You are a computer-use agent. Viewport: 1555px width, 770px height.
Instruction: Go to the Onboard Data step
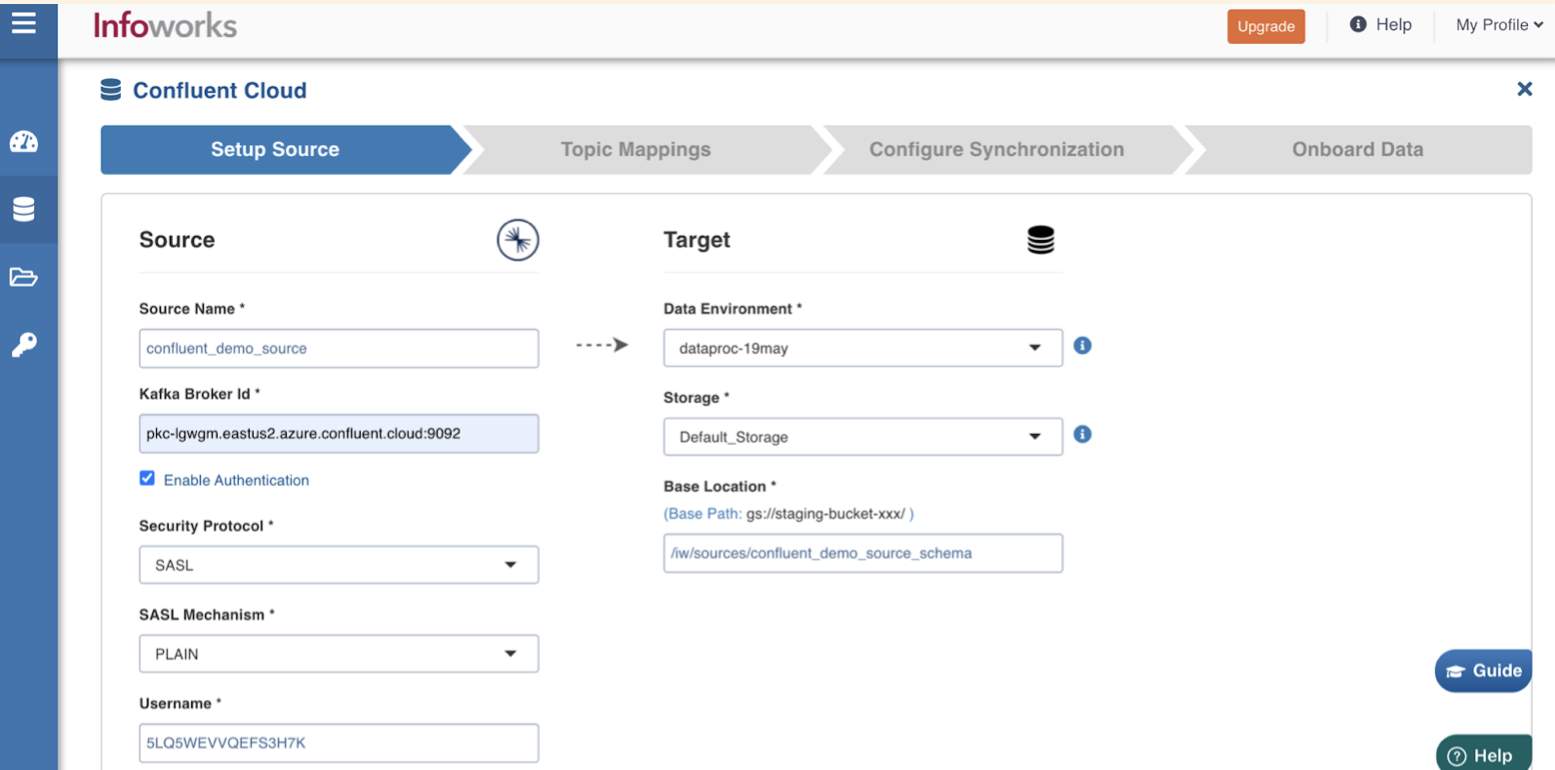tap(1358, 150)
